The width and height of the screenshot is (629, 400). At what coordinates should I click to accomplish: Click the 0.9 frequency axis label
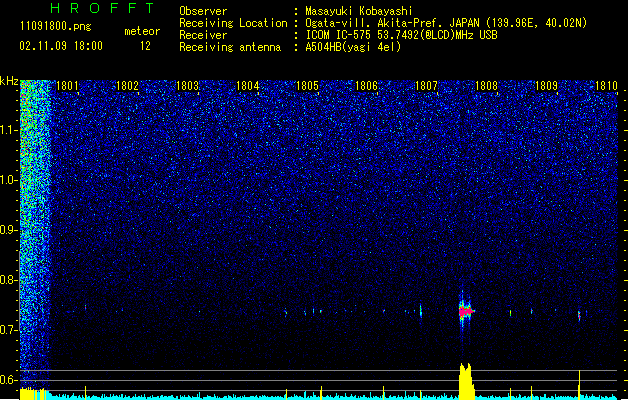point(9,230)
